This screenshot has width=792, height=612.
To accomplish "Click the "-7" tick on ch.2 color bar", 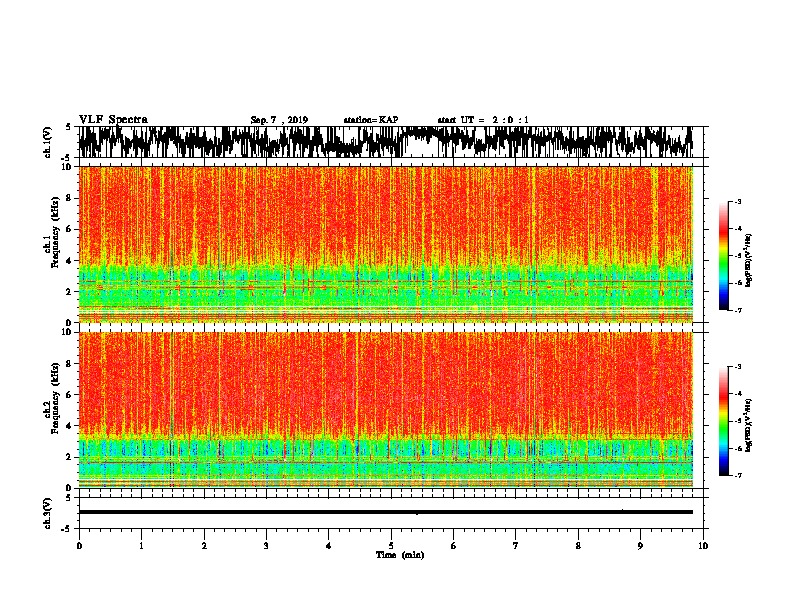I will [x=738, y=475].
